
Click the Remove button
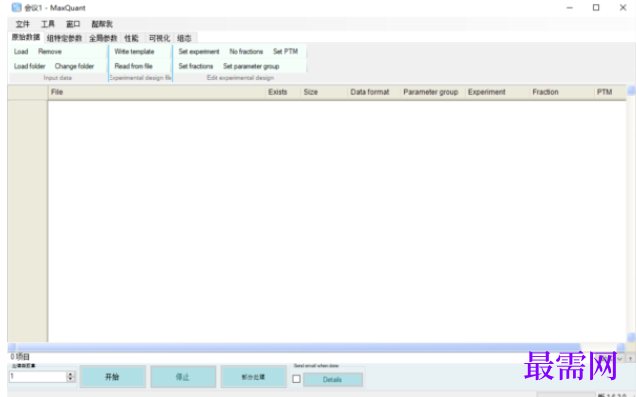50,52
